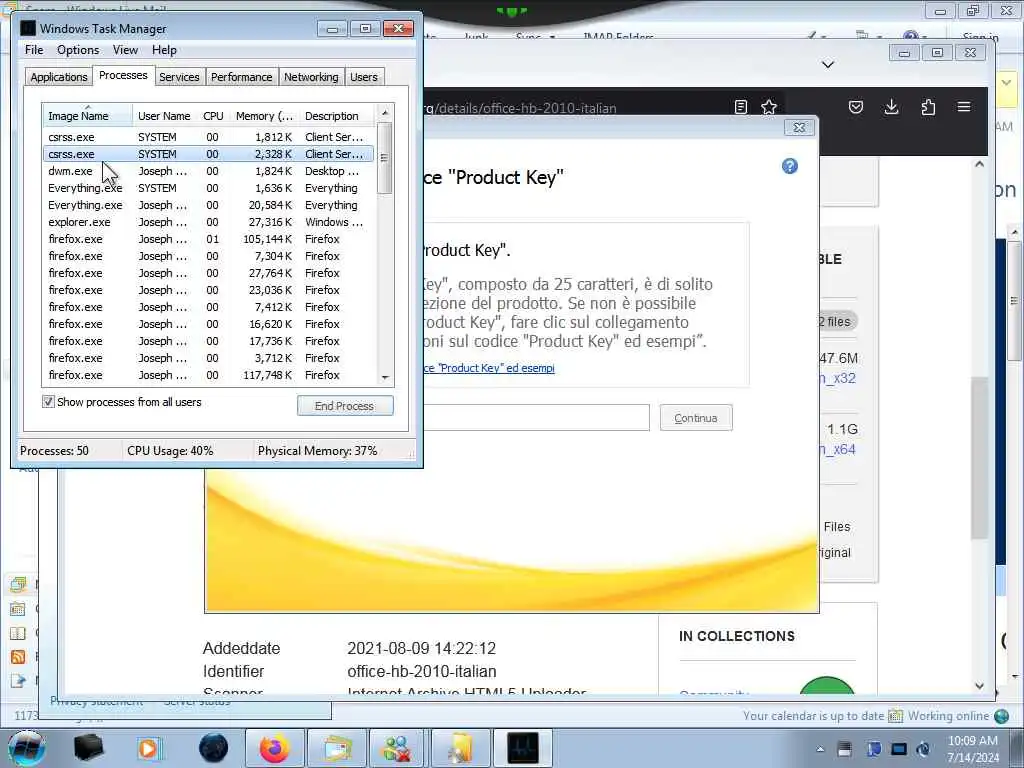Open Calendar icon in Live Mail sidebar

click(18, 609)
